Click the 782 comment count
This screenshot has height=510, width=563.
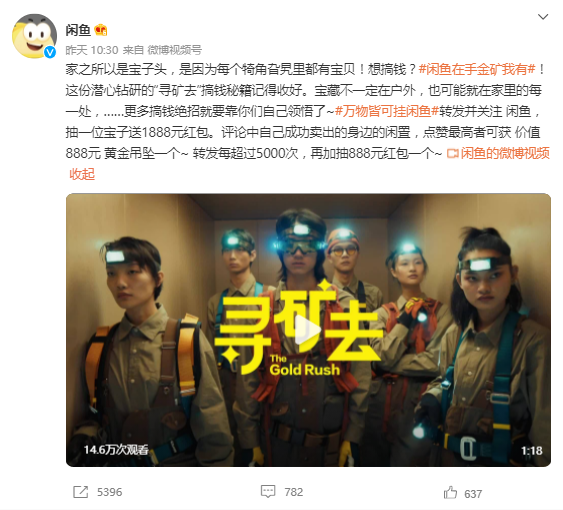coord(294,492)
